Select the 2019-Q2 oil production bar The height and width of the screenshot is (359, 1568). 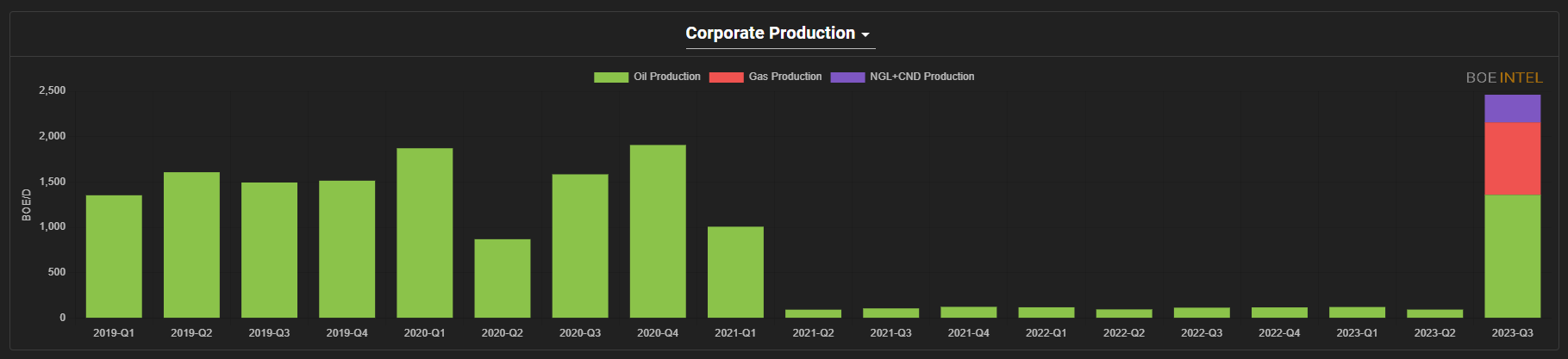[191, 244]
